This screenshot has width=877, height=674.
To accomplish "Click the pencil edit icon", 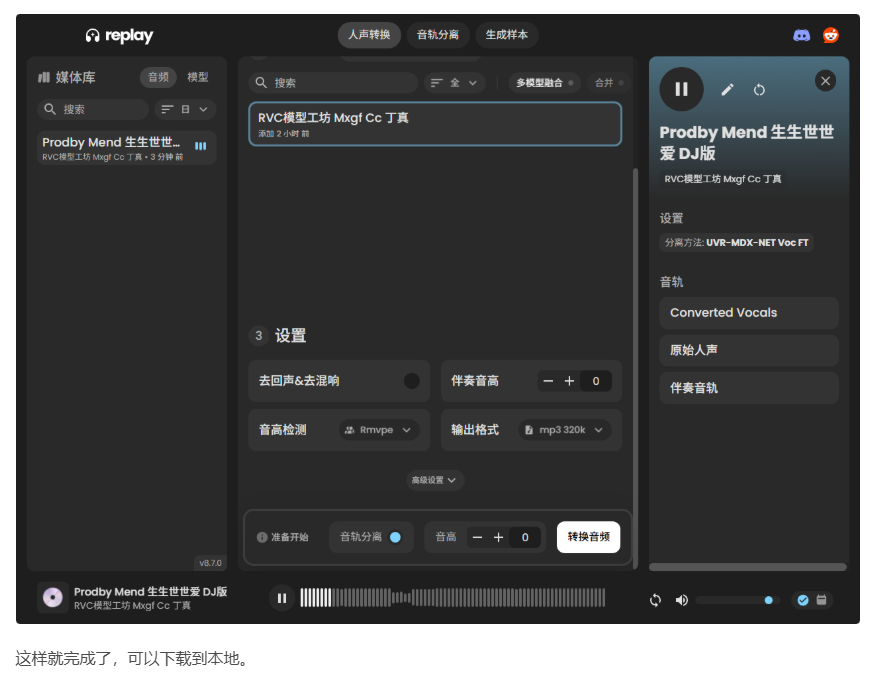I will pyautogui.click(x=727, y=89).
